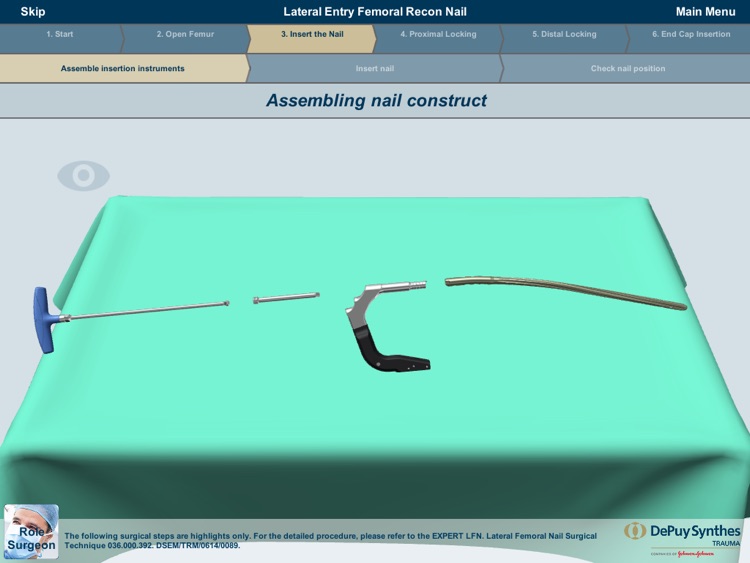Image resolution: width=750 pixels, height=563 pixels.
Task: Toggle the eye view icon
Action: (84, 176)
